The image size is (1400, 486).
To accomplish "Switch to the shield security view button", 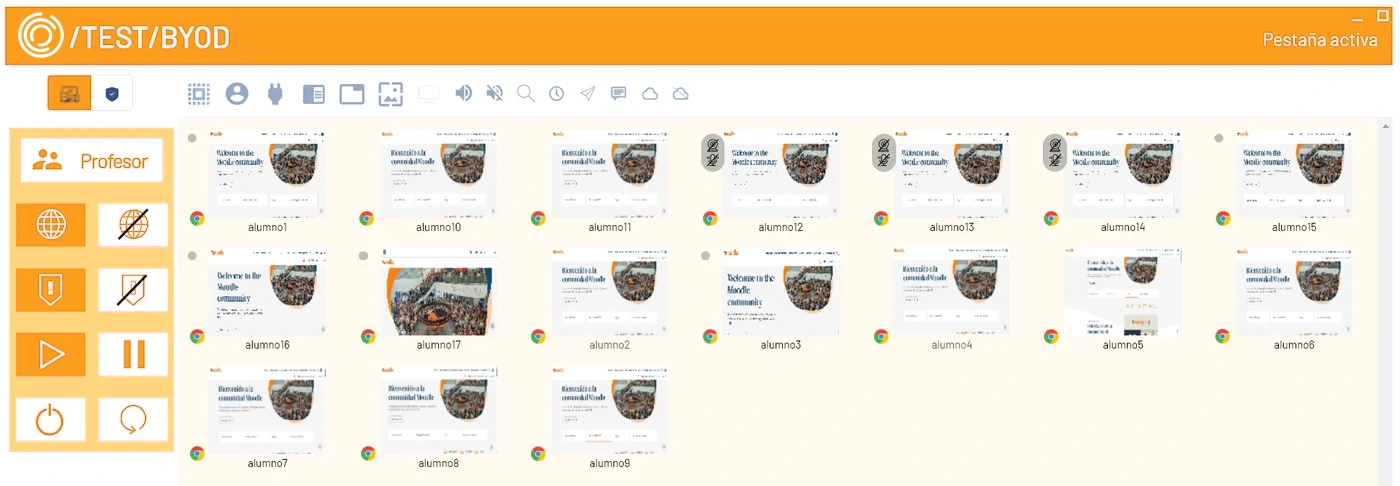I will (x=112, y=93).
